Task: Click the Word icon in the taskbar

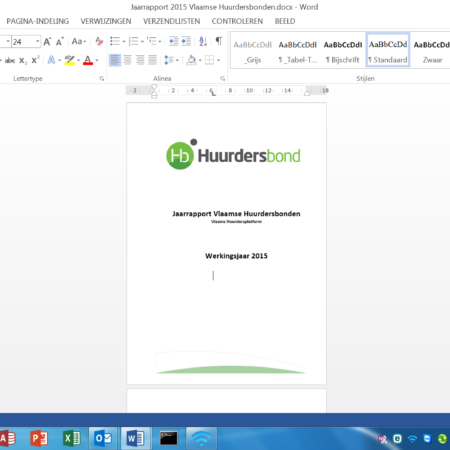Action: [x=135, y=438]
